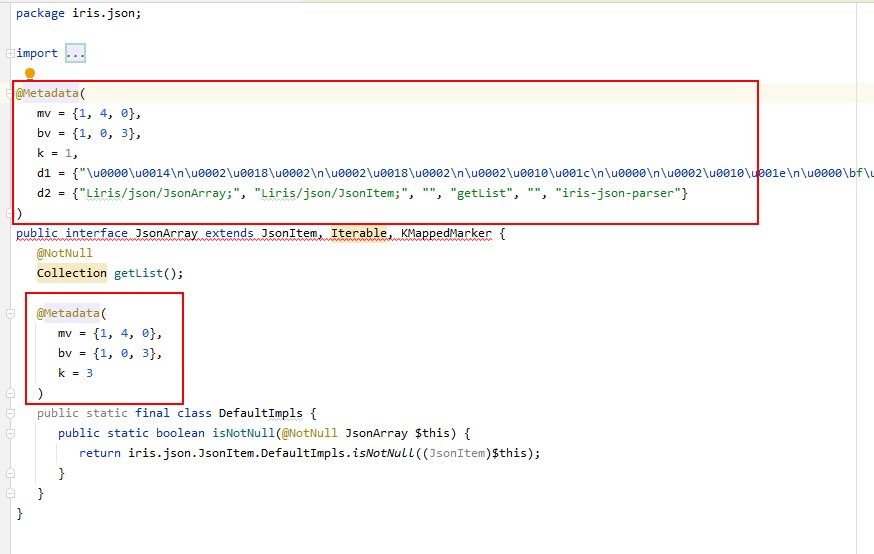The height and width of the screenshot is (554, 874).
Task: Click the "getList" string in d2
Action: (484, 193)
